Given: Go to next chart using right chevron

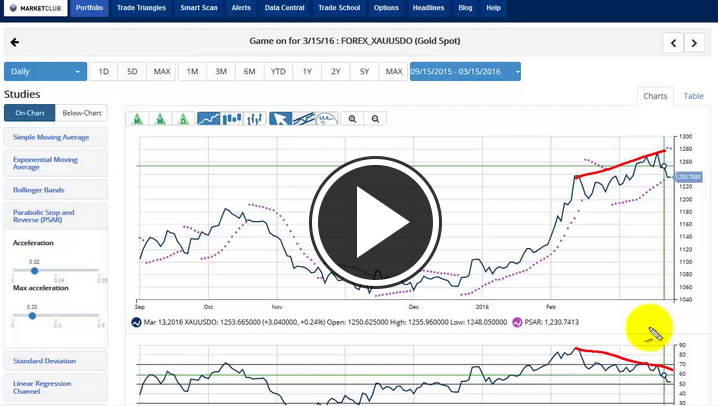Looking at the screenshot, I should [695, 43].
